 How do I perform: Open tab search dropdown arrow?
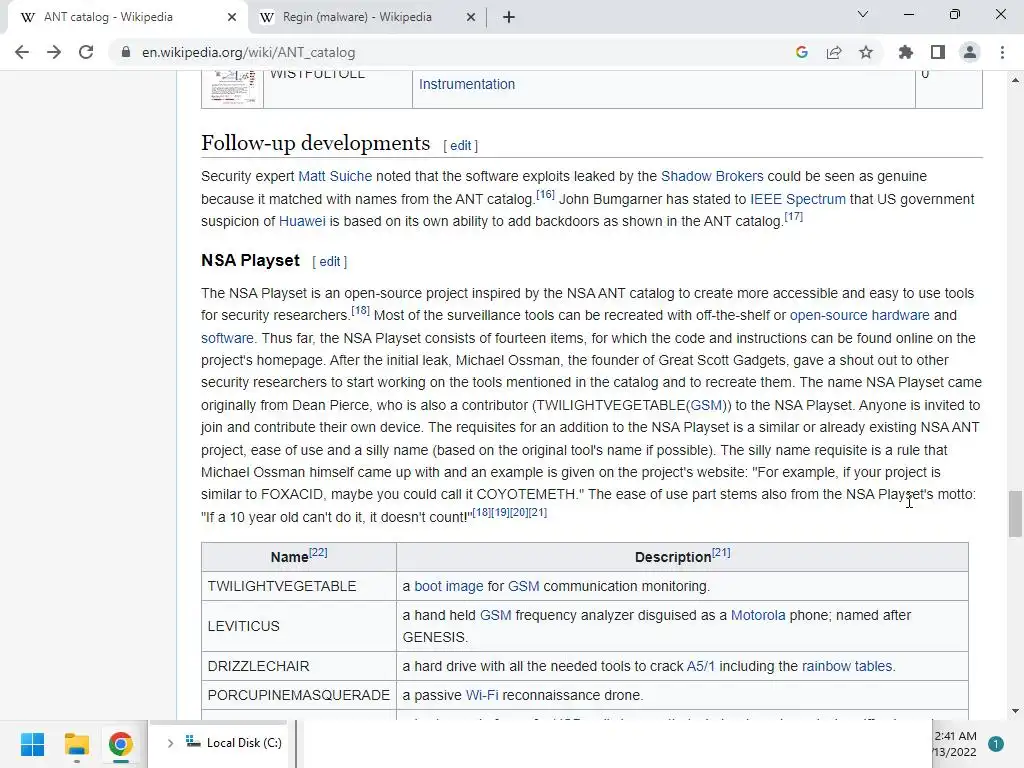coord(863,14)
